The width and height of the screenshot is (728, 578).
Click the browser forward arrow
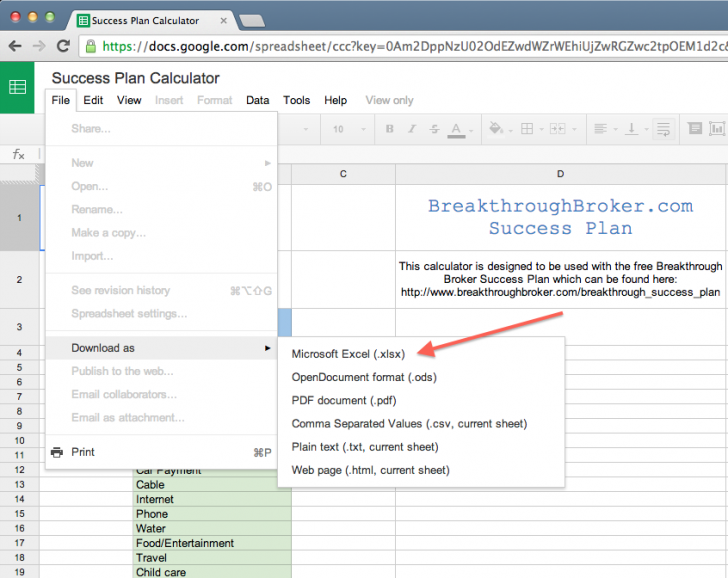pos(39,46)
